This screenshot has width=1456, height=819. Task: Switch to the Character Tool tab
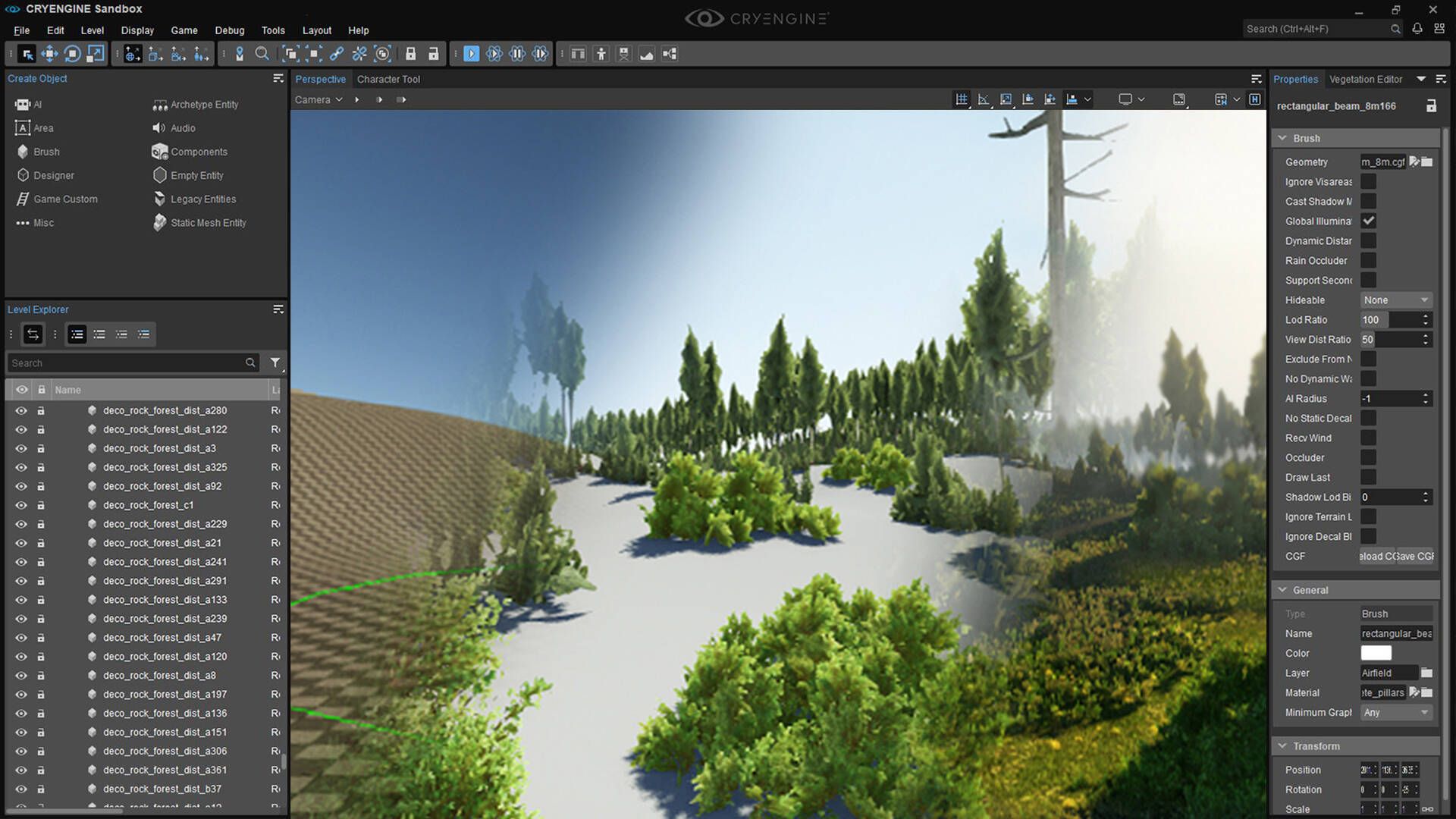click(389, 79)
